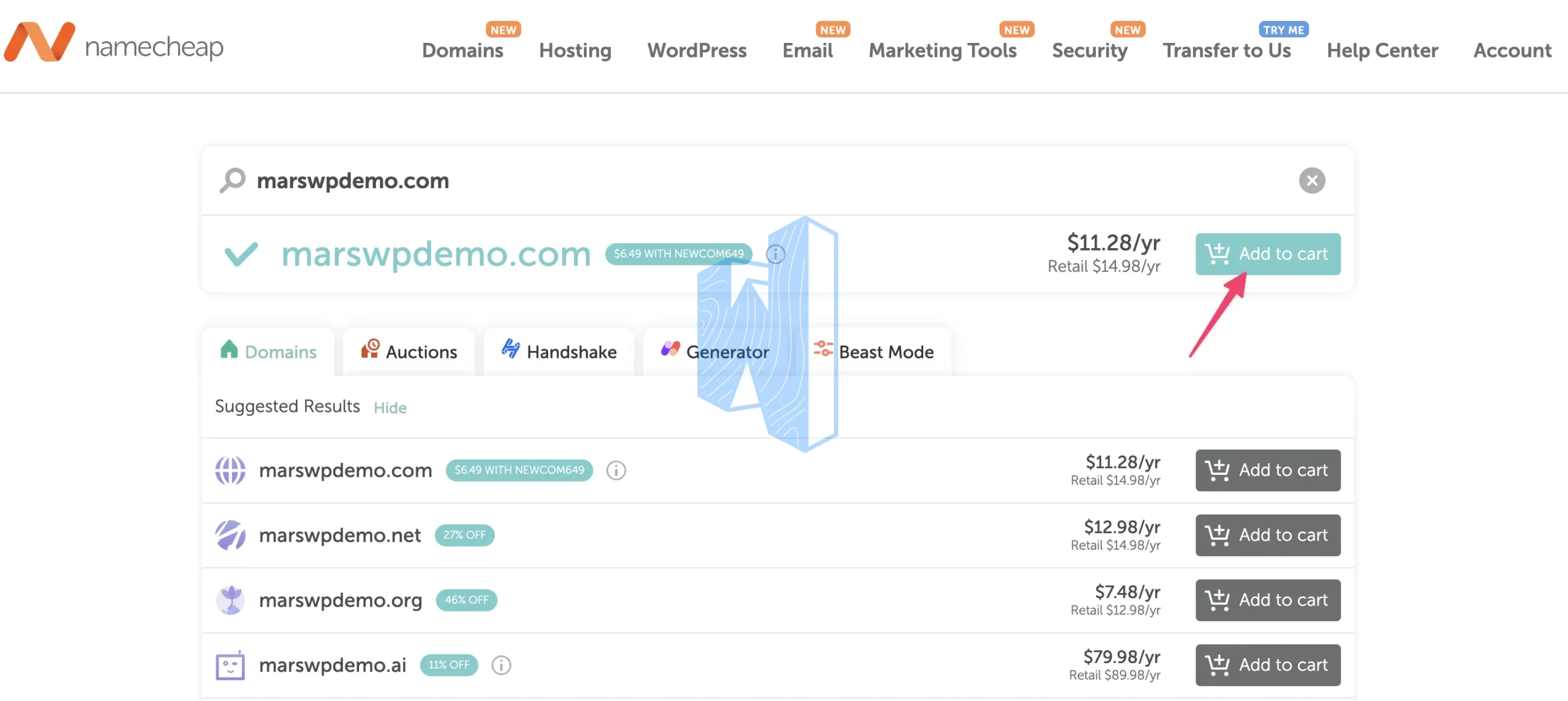Click the $12.98/yr price

(x=1122, y=527)
